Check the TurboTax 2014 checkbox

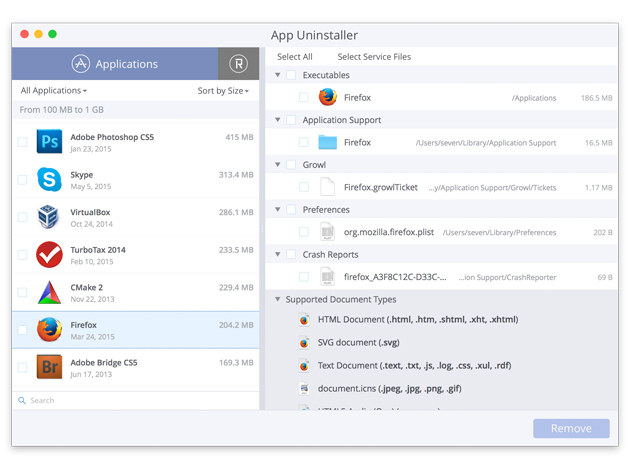(22, 255)
